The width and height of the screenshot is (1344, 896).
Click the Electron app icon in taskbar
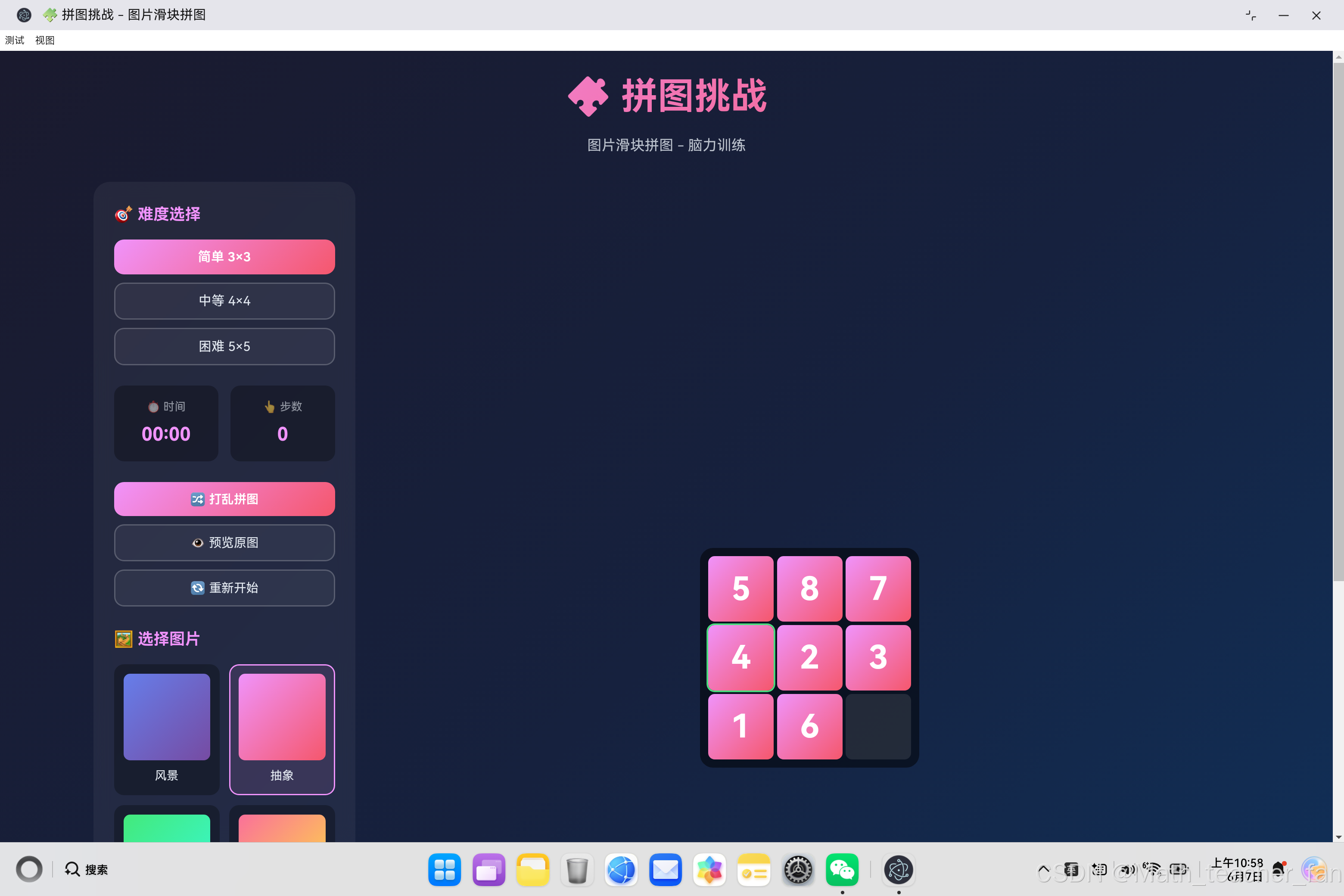tap(898, 870)
